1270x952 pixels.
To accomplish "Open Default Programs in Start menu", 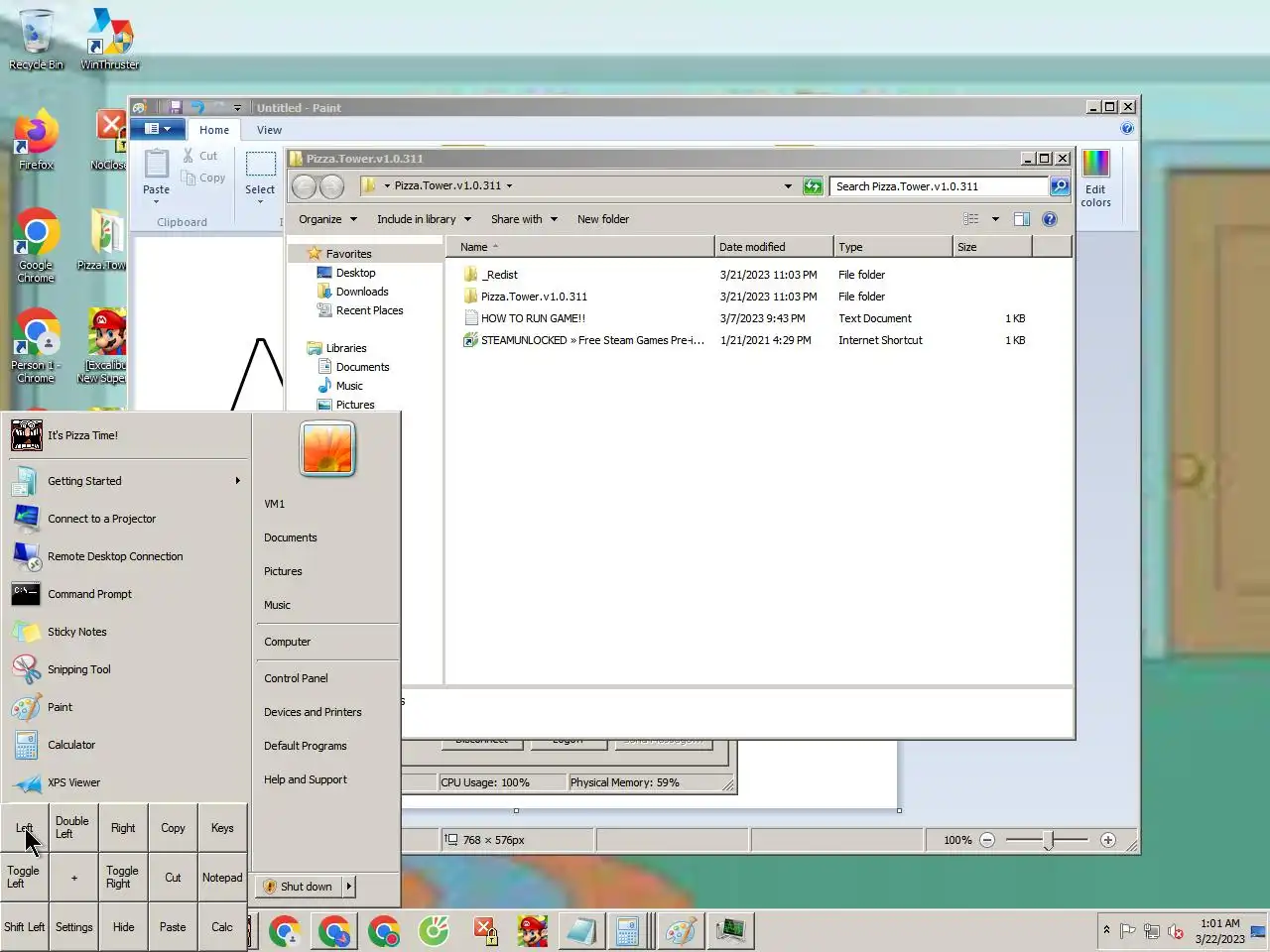I will [x=326, y=746].
